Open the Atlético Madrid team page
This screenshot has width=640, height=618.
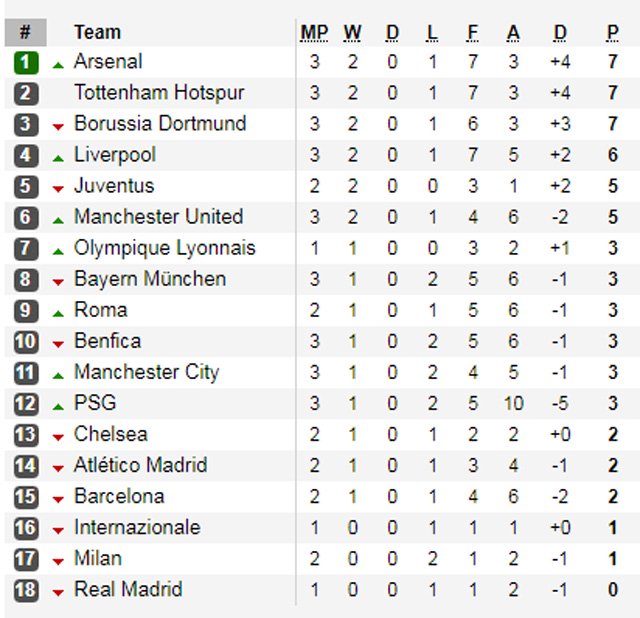(x=141, y=465)
